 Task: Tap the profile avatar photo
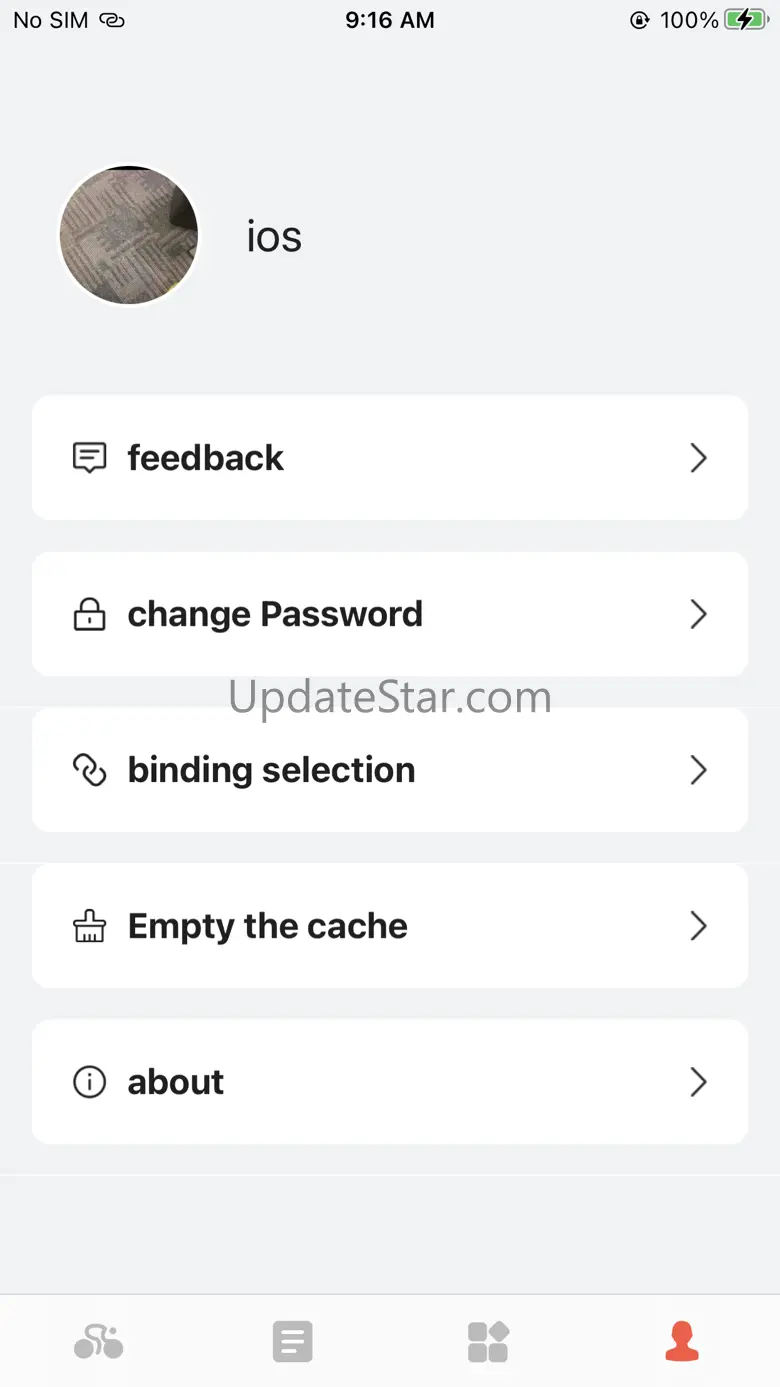click(129, 236)
